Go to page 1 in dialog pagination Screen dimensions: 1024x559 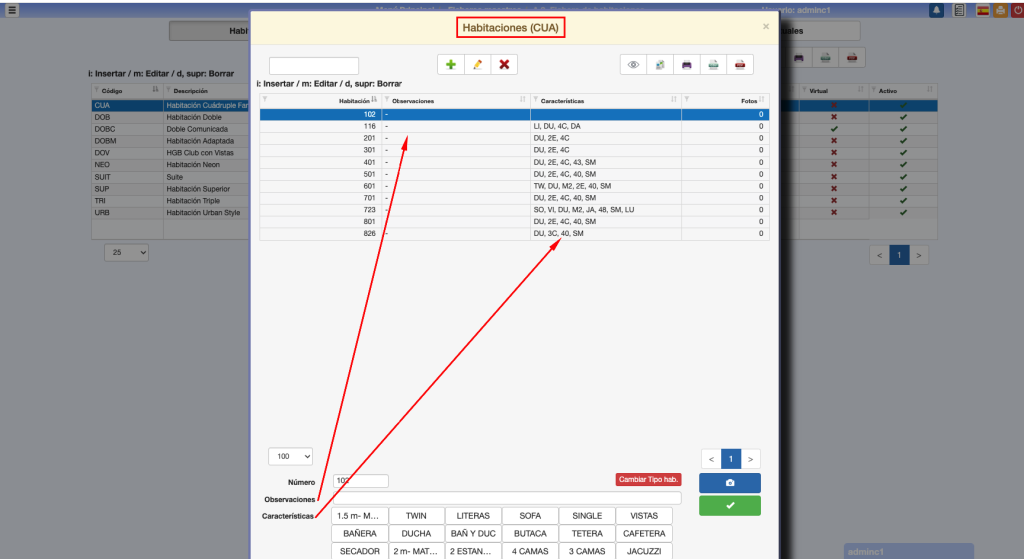(x=730, y=459)
